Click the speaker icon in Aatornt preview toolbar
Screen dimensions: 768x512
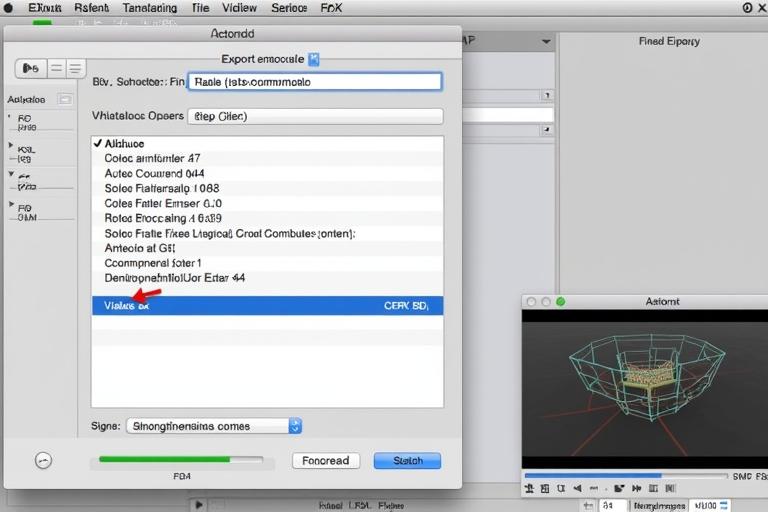click(577, 488)
